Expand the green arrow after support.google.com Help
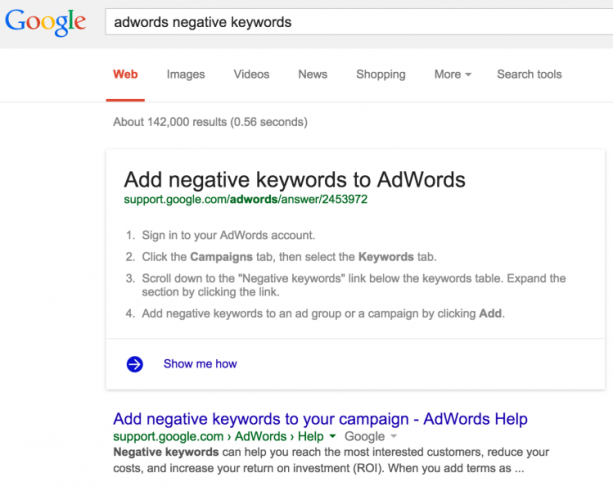 click(333, 436)
